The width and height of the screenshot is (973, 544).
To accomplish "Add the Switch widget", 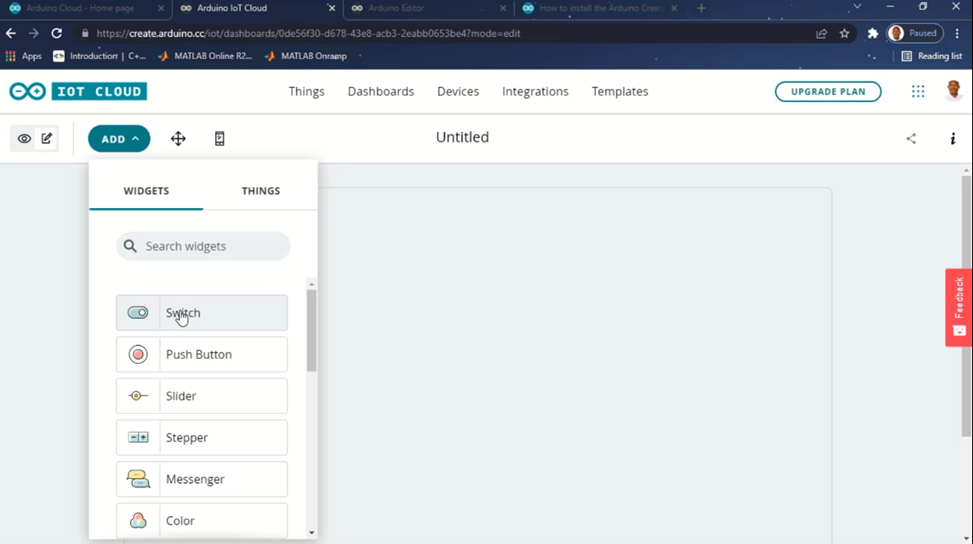I will coord(202,313).
